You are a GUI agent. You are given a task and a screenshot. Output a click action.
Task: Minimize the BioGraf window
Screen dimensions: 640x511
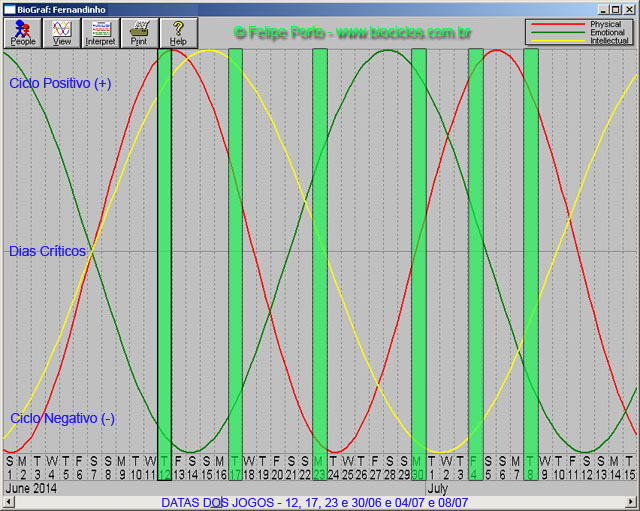(x=604, y=9)
